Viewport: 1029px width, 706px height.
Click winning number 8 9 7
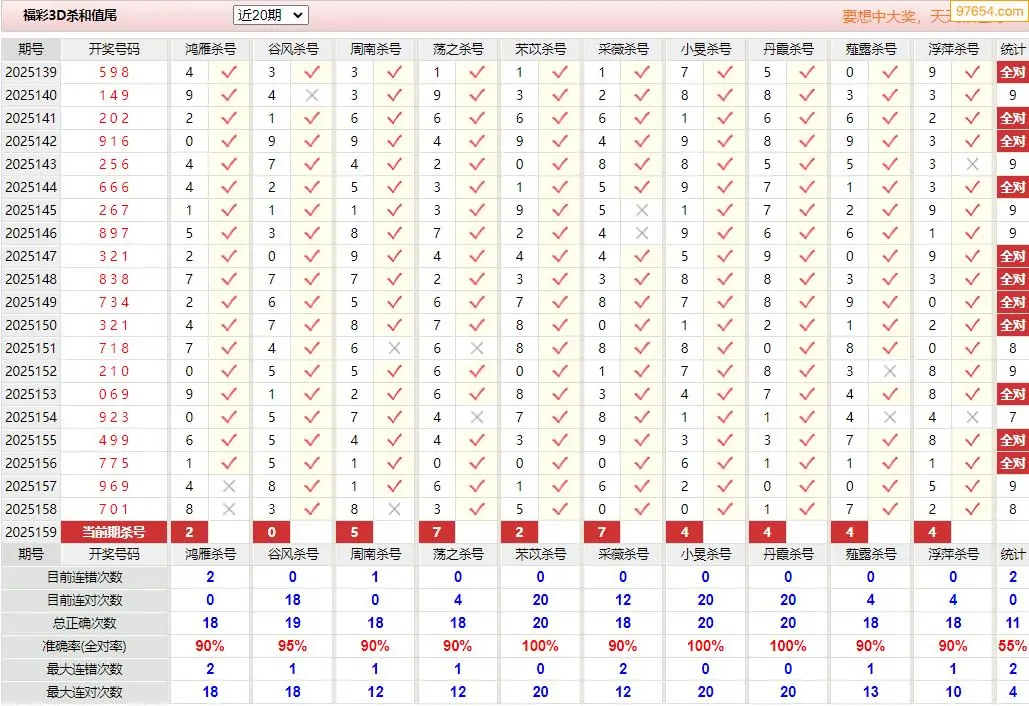click(x=114, y=233)
